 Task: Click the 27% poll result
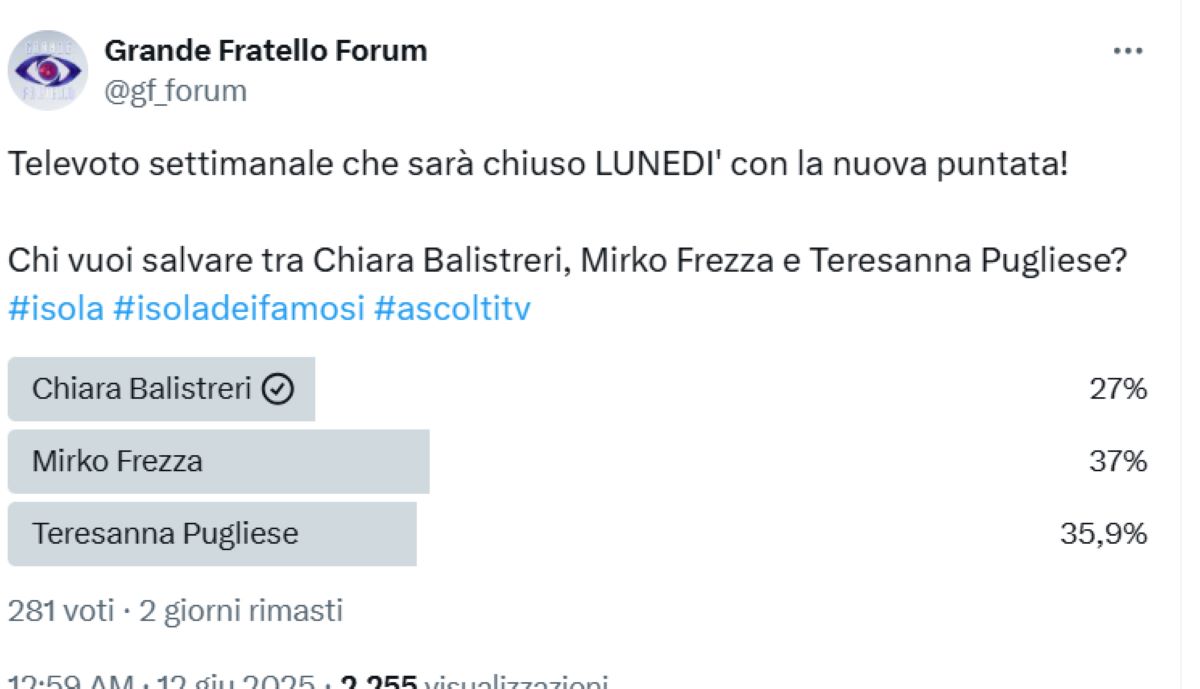tap(1118, 389)
